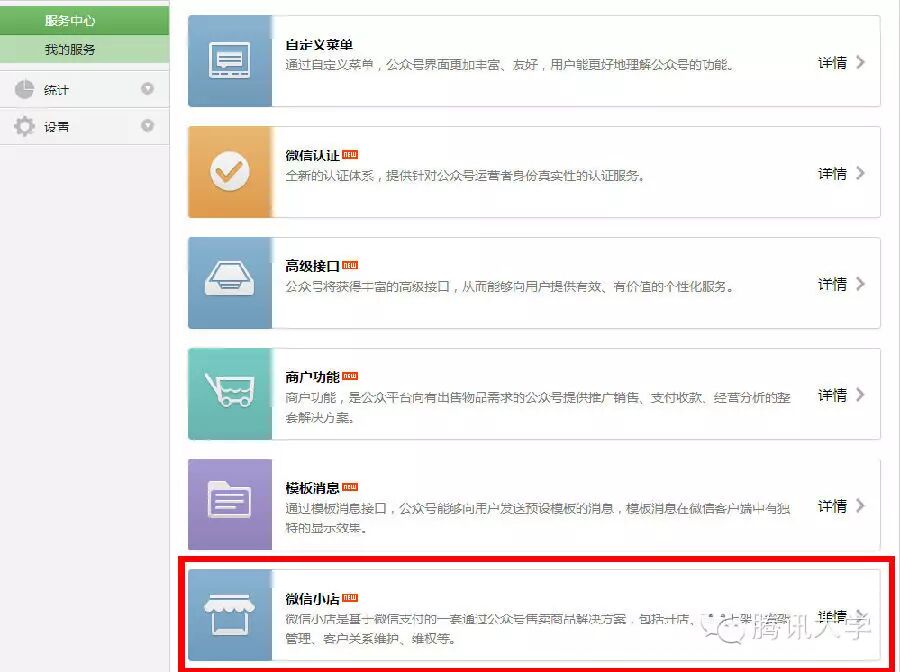Click the 微信小店 title text
This screenshot has width=900, height=672.
coord(313,599)
